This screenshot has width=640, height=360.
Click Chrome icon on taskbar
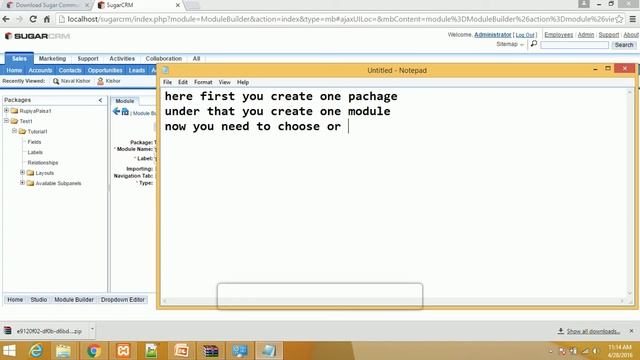point(93,351)
